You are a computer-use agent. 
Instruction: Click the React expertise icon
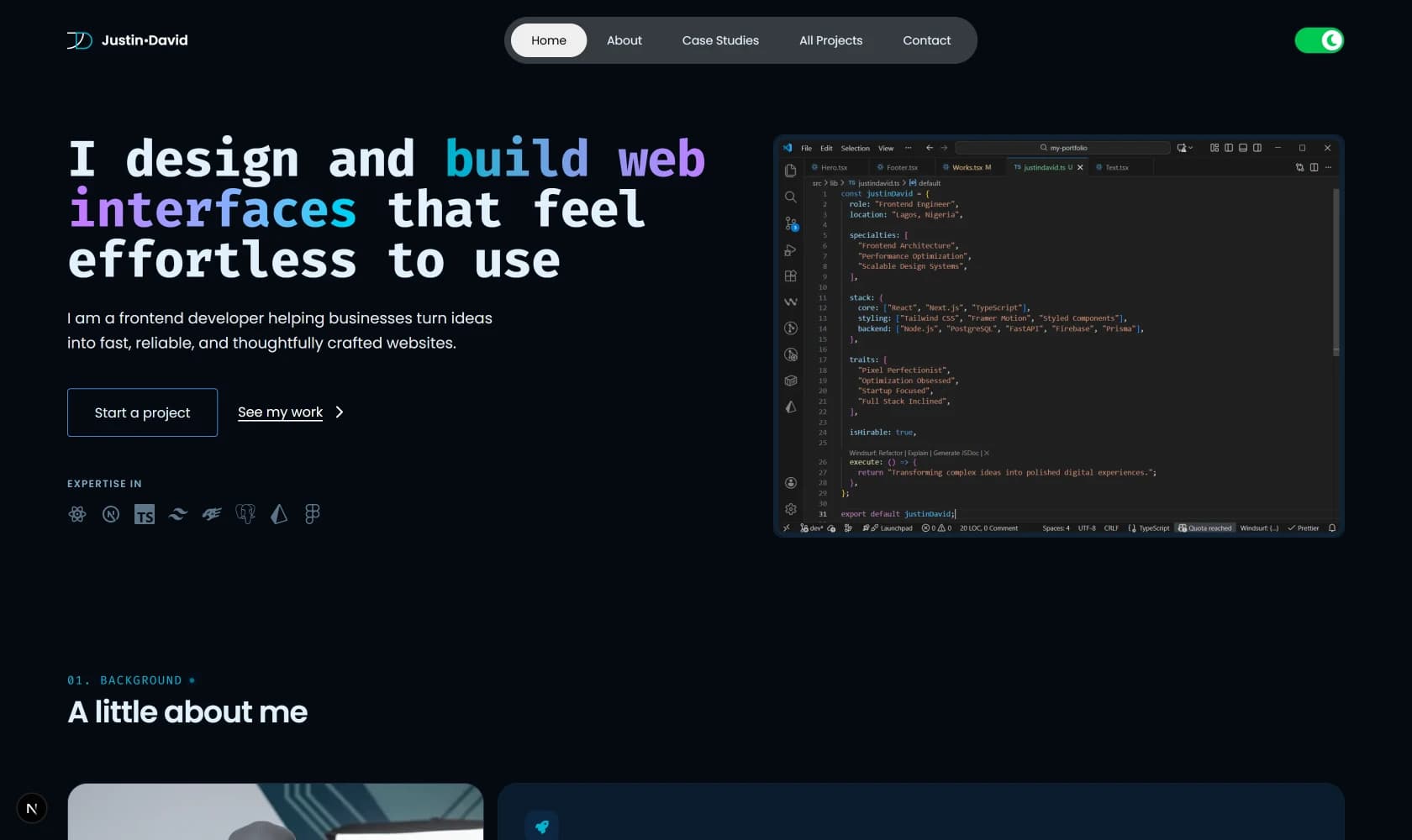coord(77,514)
